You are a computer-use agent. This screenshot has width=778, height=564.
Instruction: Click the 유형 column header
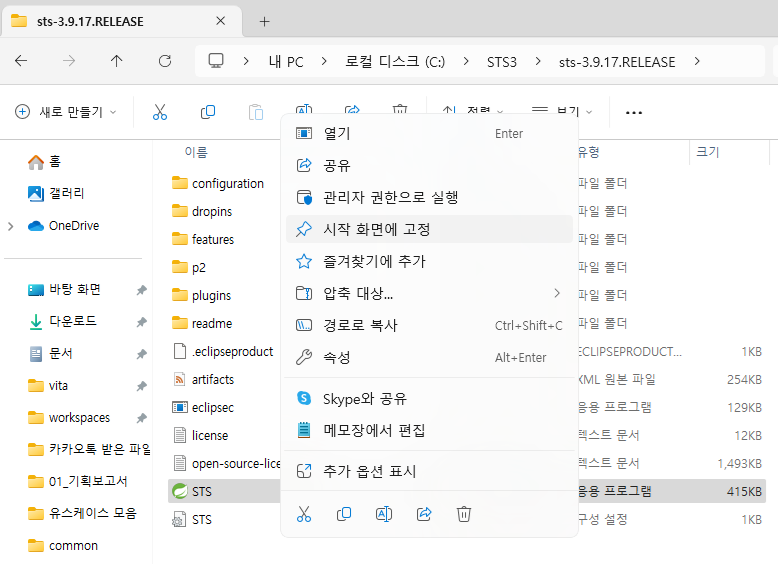coord(589,152)
